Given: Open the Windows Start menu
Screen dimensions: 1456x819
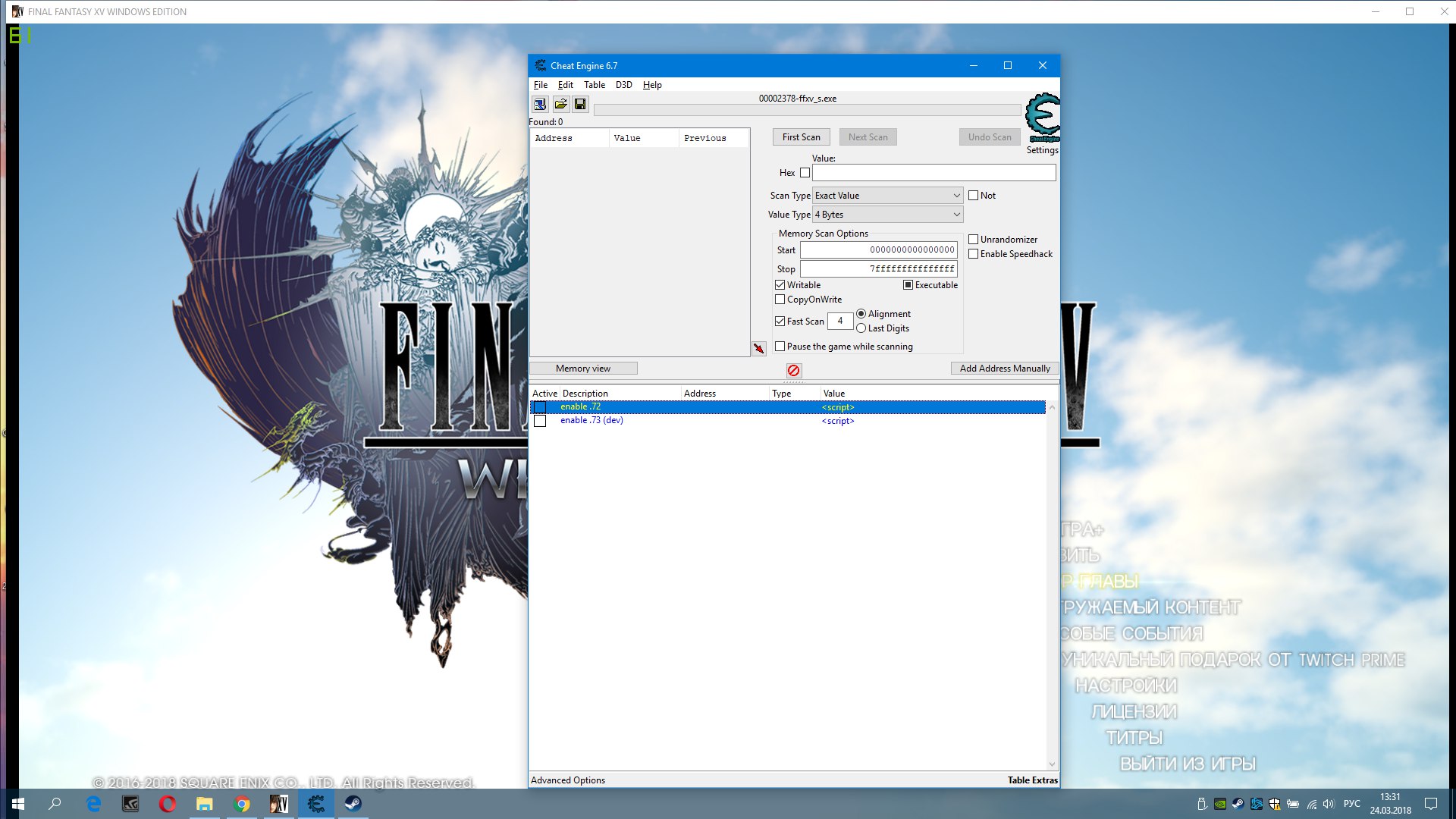Looking at the screenshot, I should (x=18, y=804).
